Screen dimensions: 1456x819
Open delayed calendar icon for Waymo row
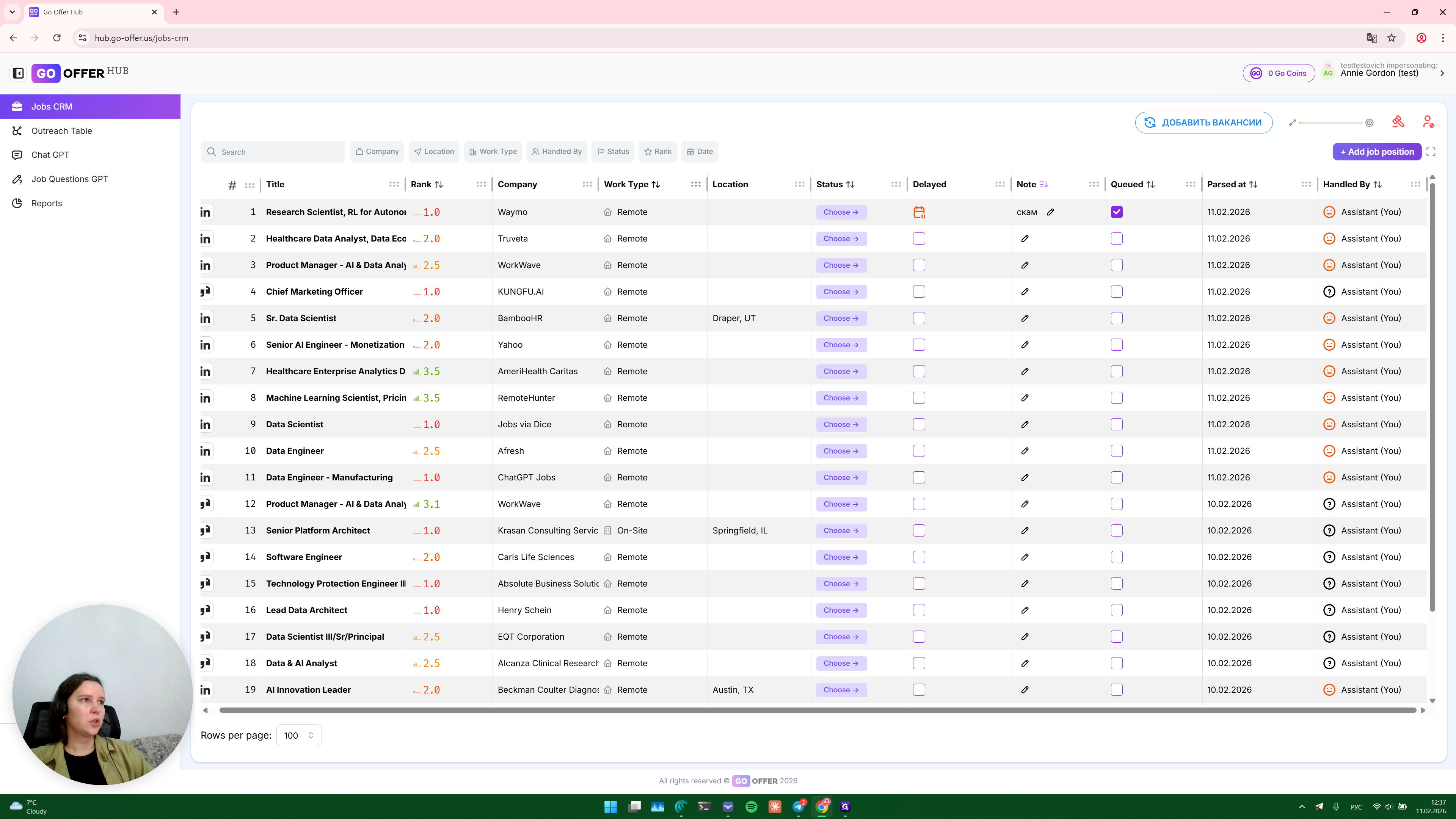point(919,212)
